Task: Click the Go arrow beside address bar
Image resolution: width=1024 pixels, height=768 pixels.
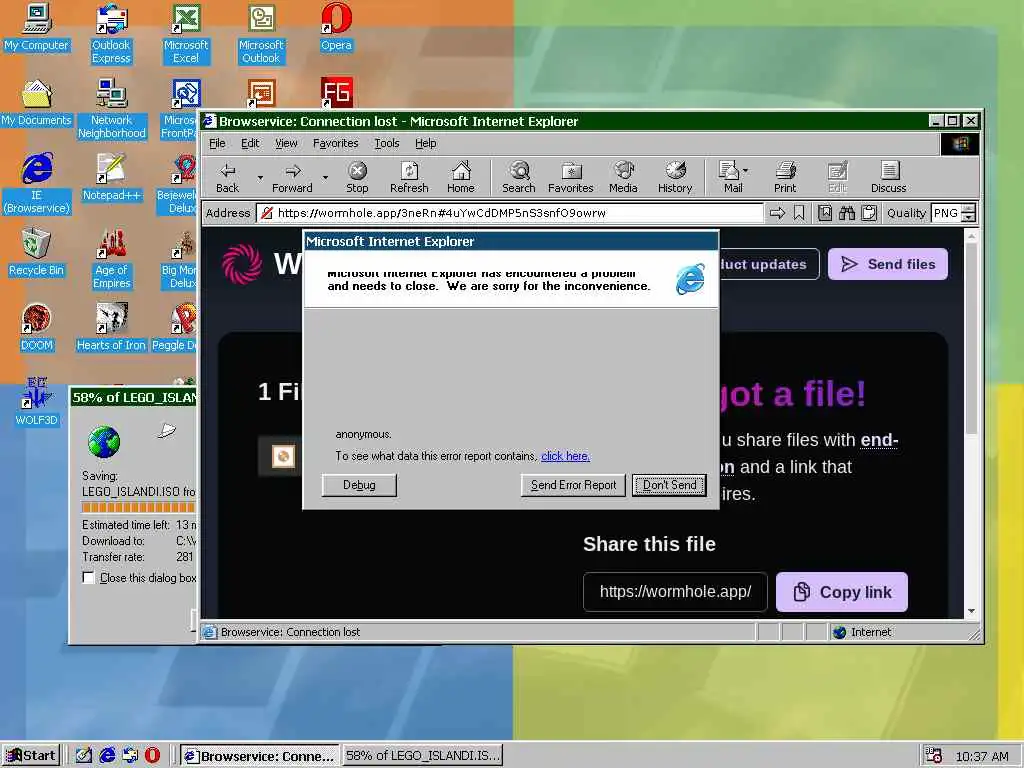Action: pos(776,213)
